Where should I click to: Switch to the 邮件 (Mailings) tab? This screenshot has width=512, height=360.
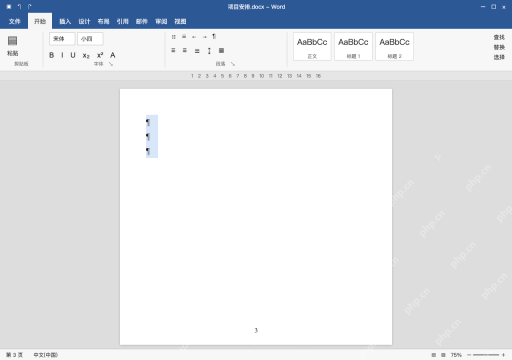[x=142, y=22]
